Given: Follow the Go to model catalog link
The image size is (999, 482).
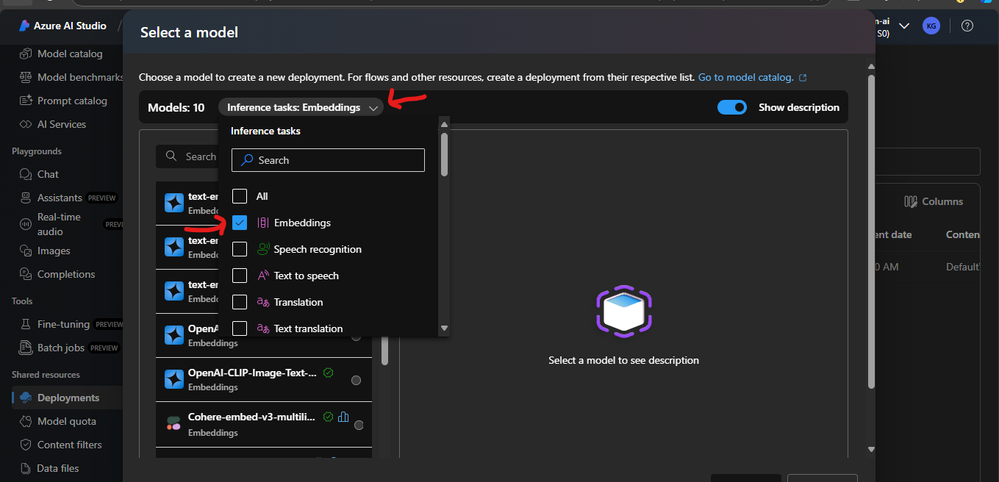Looking at the screenshot, I should tap(752, 78).
